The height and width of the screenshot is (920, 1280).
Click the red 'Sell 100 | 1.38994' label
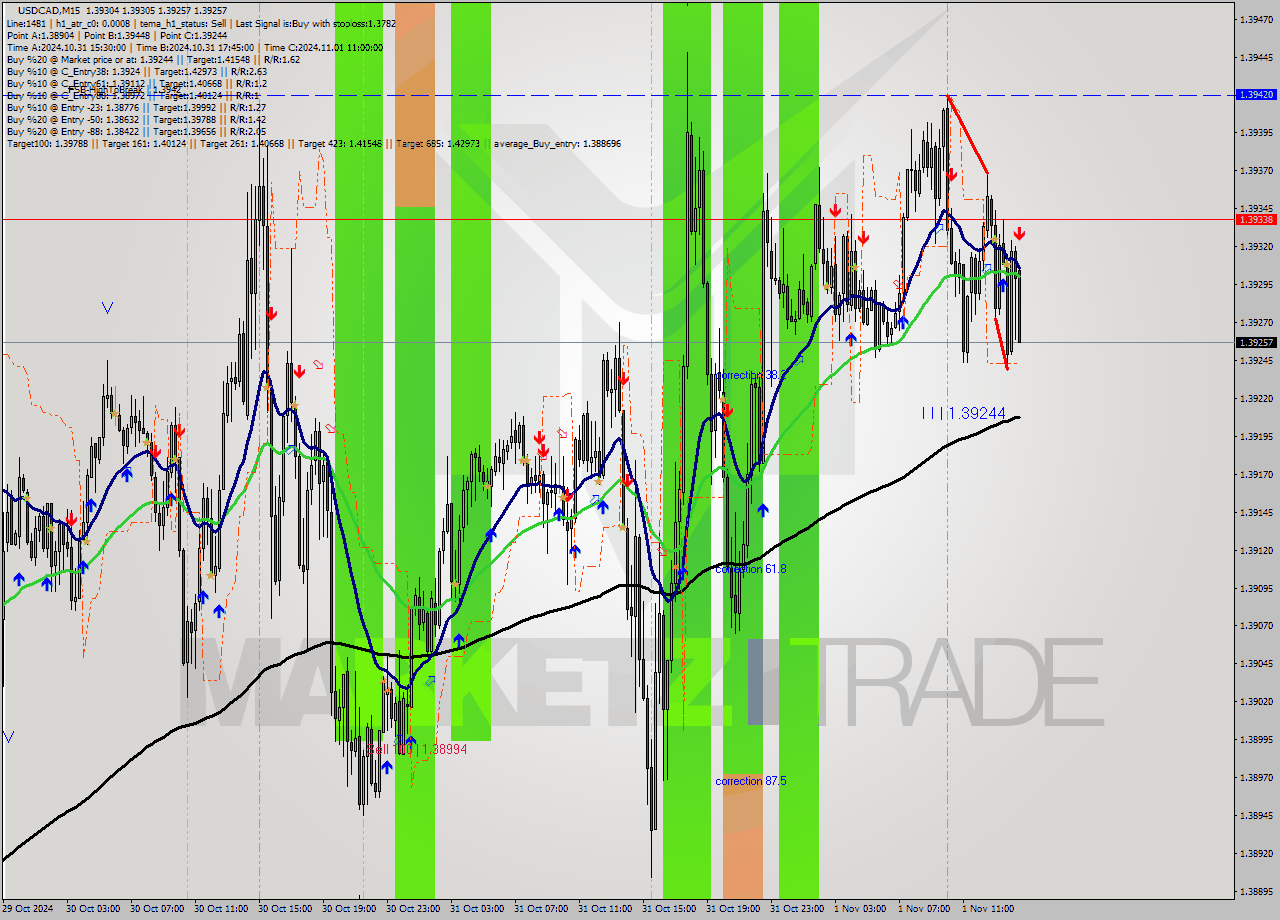point(417,749)
